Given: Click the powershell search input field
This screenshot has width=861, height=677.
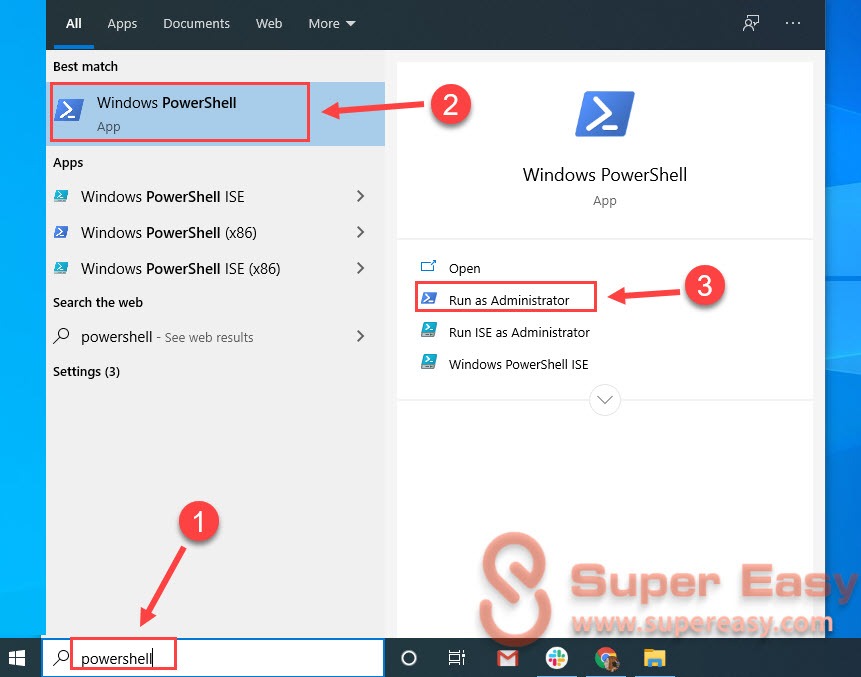Looking at the screenshot, I should (x=214, y=657).
